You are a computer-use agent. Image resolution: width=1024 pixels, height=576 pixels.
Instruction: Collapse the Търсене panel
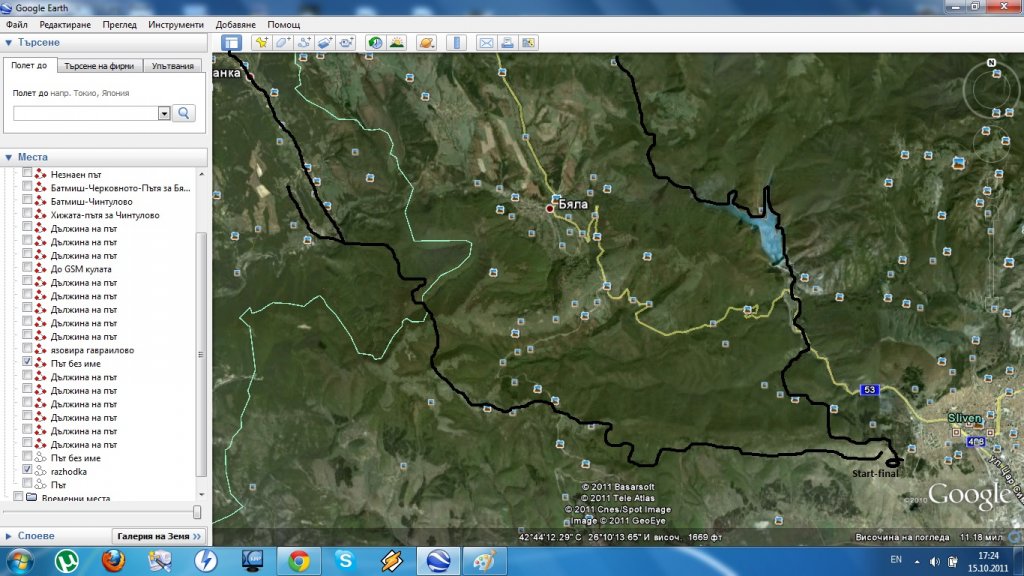pos(8,43)
